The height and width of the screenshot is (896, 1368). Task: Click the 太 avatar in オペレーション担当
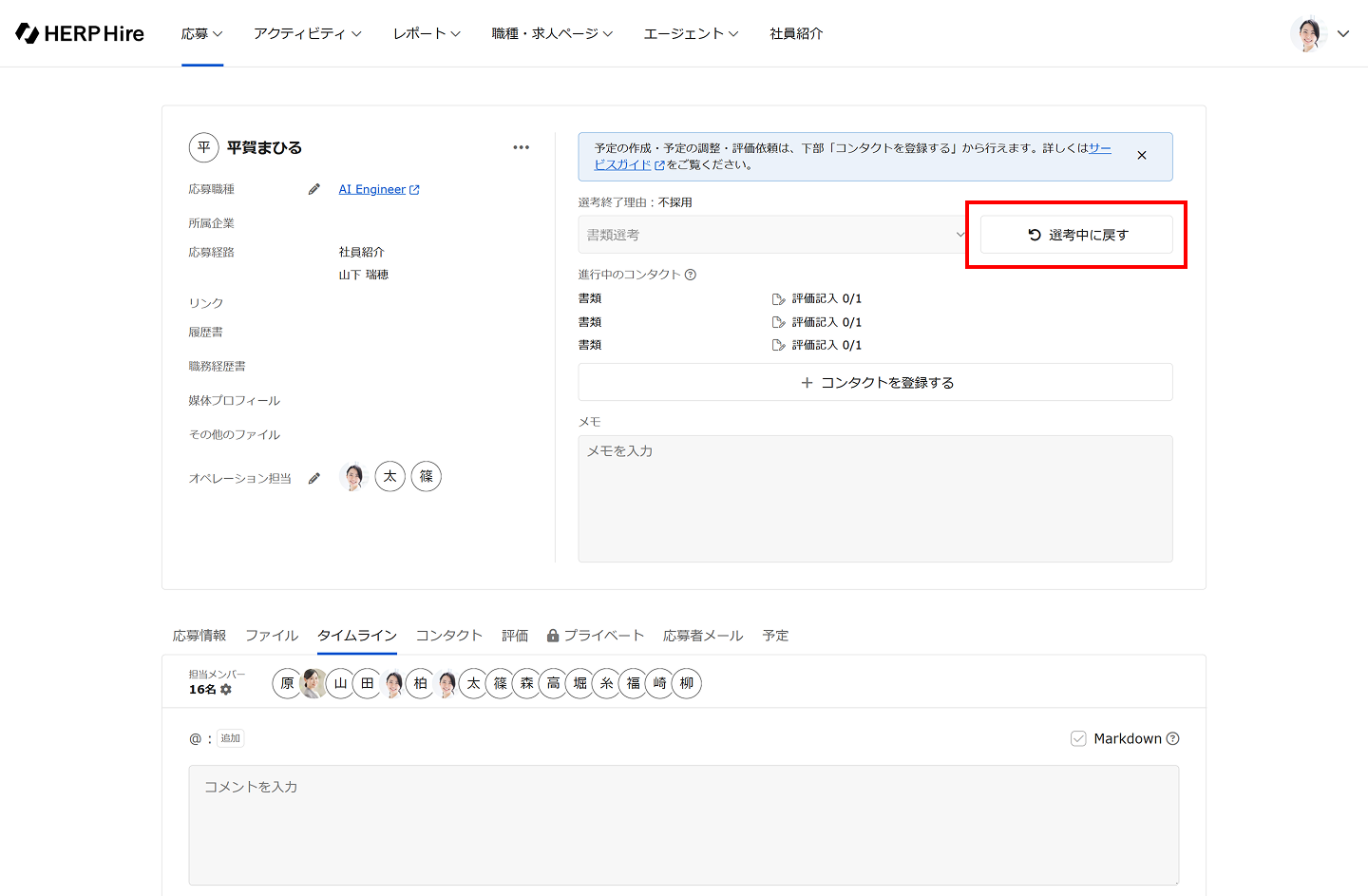pyautogui.click(x=390, y=477)
